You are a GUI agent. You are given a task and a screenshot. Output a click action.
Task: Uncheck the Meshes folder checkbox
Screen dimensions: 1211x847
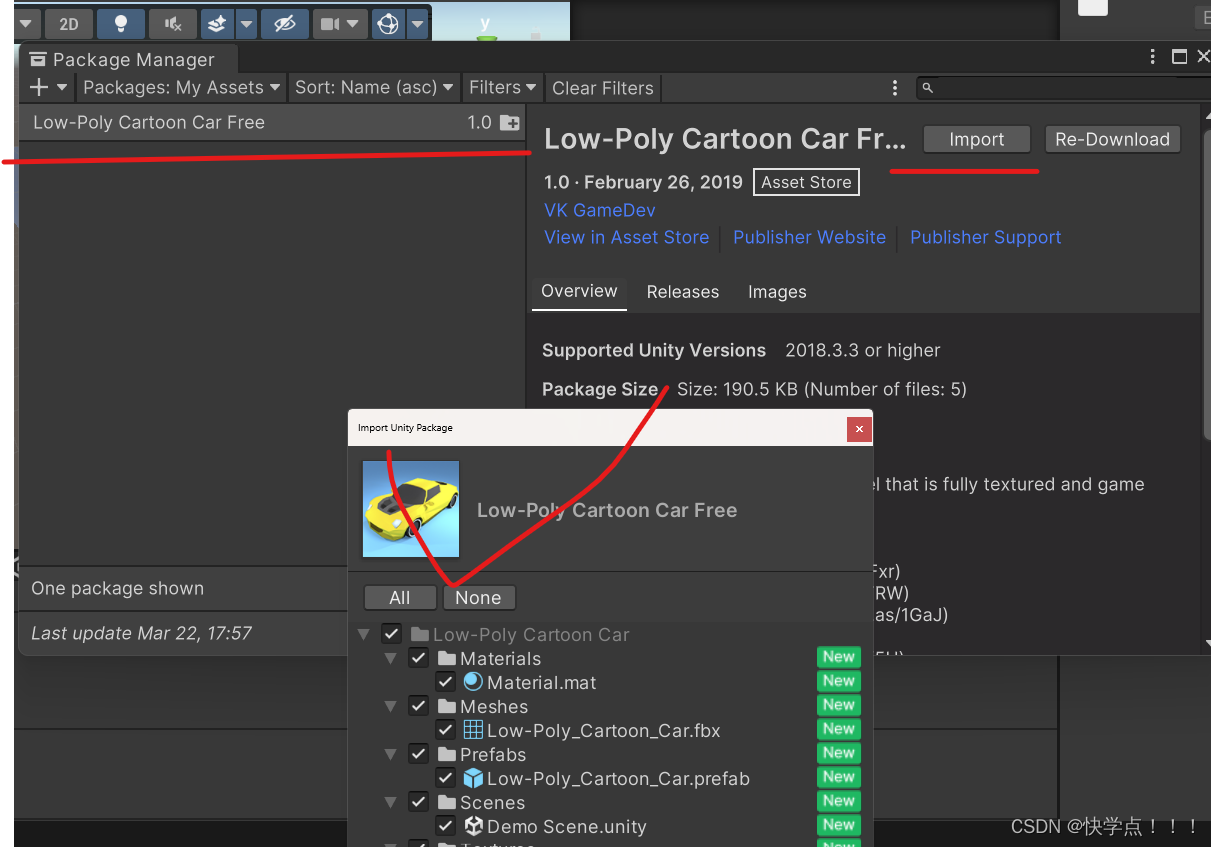point(418,706)
